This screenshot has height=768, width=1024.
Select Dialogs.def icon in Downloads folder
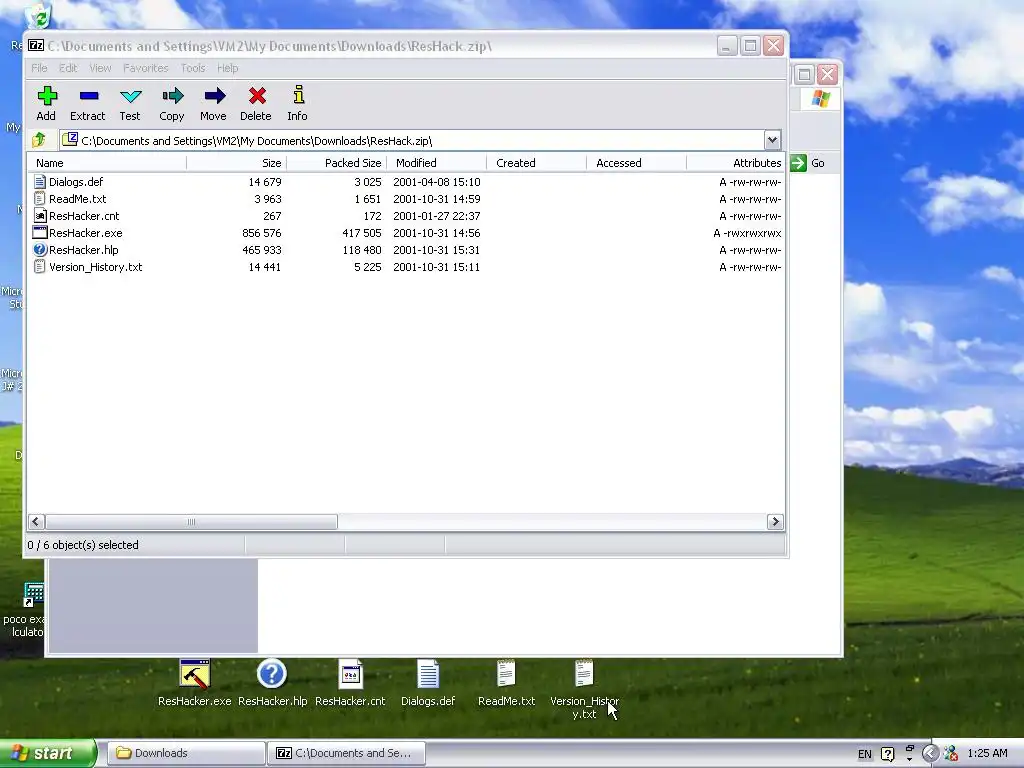coord(428,674)
